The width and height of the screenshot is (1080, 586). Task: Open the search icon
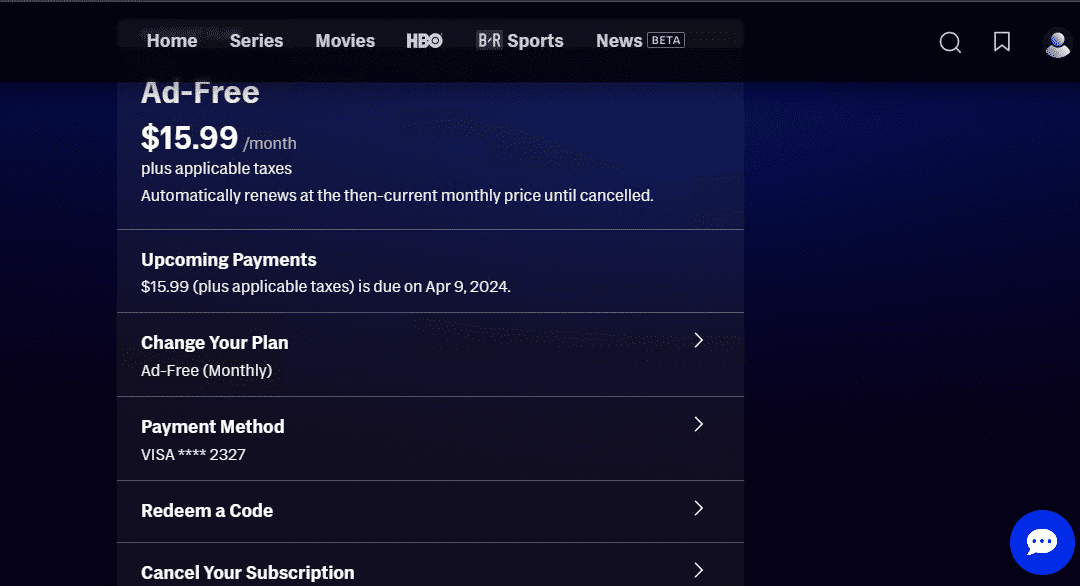pos(950,42)
